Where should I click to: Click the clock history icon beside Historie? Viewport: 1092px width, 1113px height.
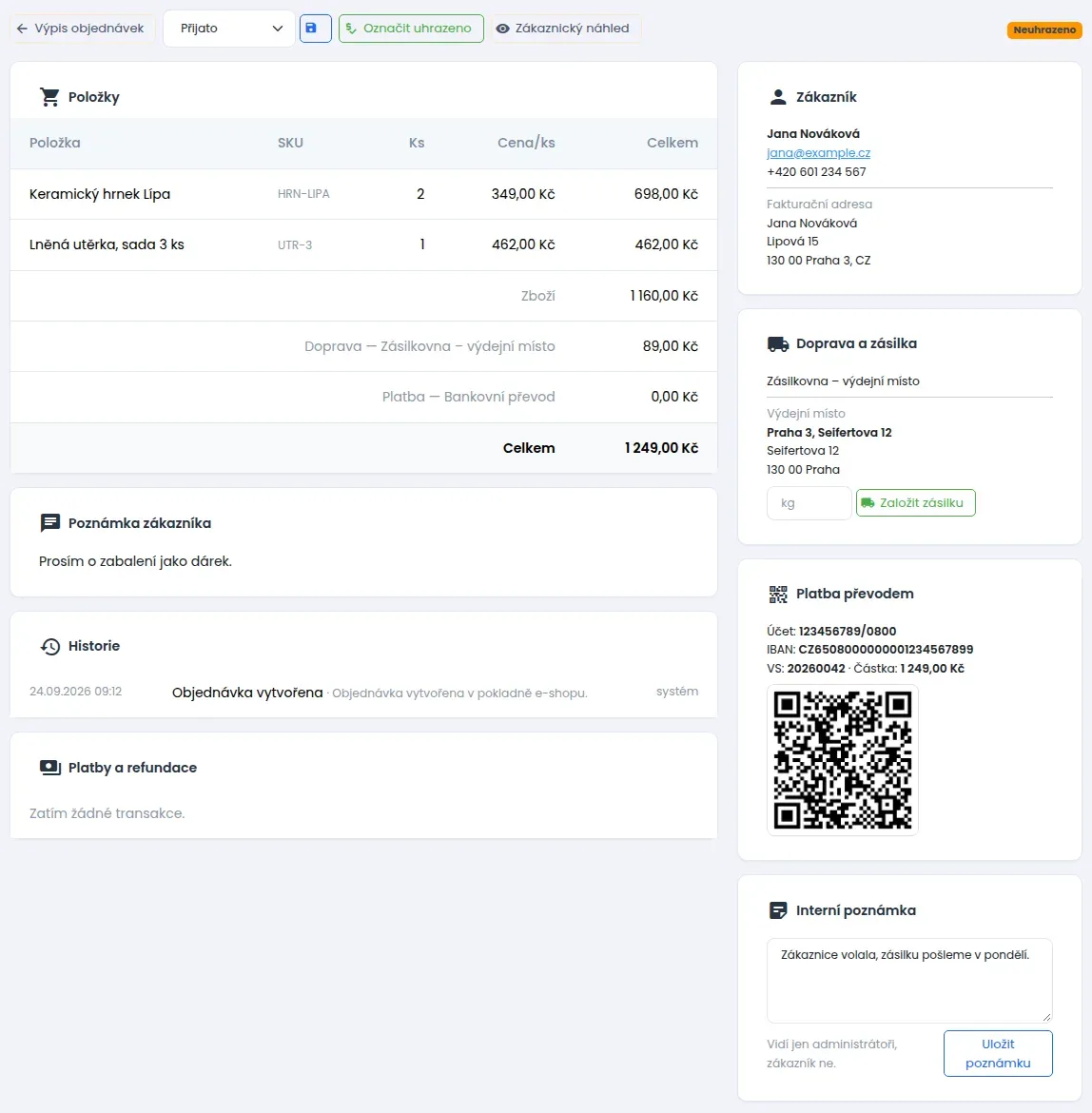(x=49, y=647)
